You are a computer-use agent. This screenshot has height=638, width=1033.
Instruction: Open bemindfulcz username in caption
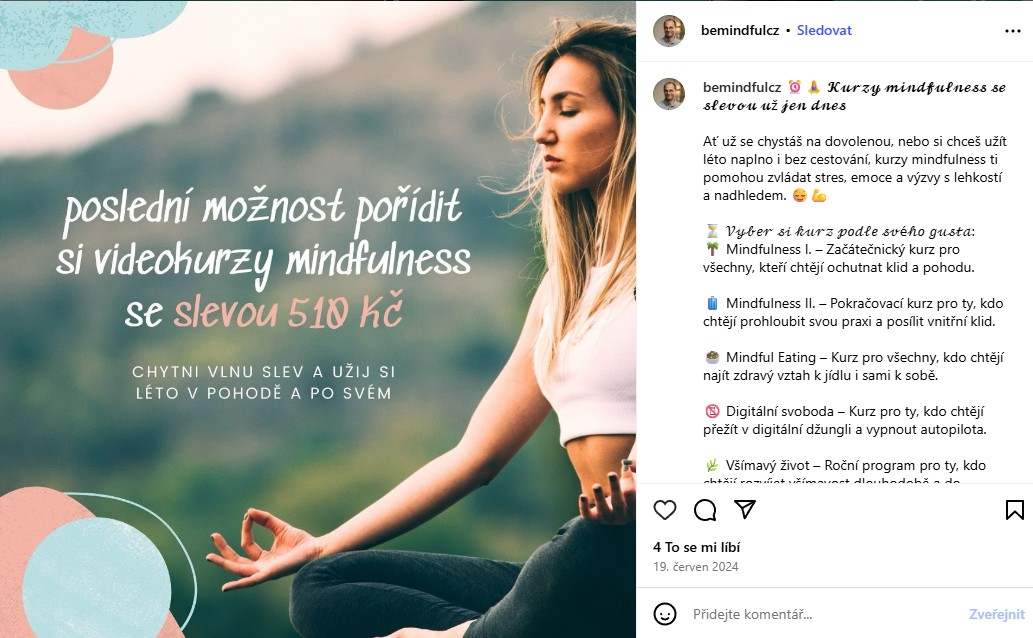[x=742, y=87]
